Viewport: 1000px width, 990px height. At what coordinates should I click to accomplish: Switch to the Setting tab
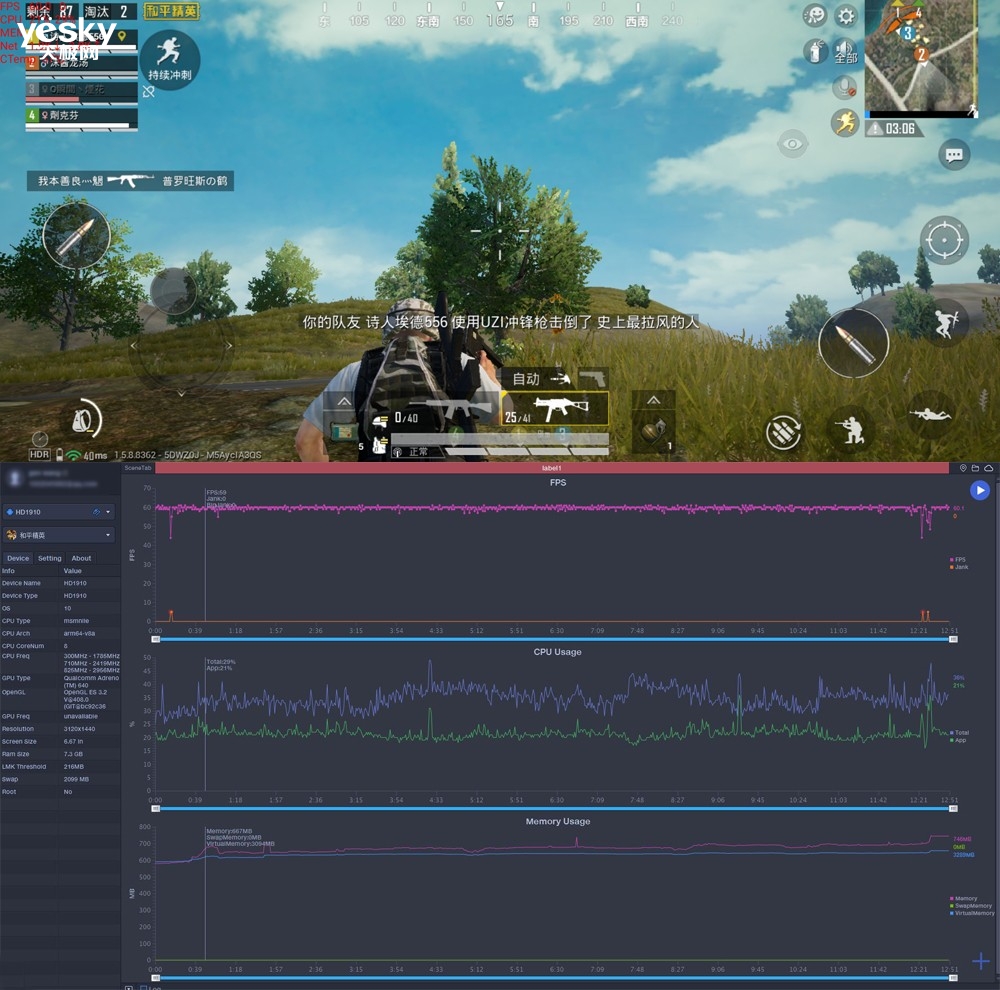pos(50,558)
